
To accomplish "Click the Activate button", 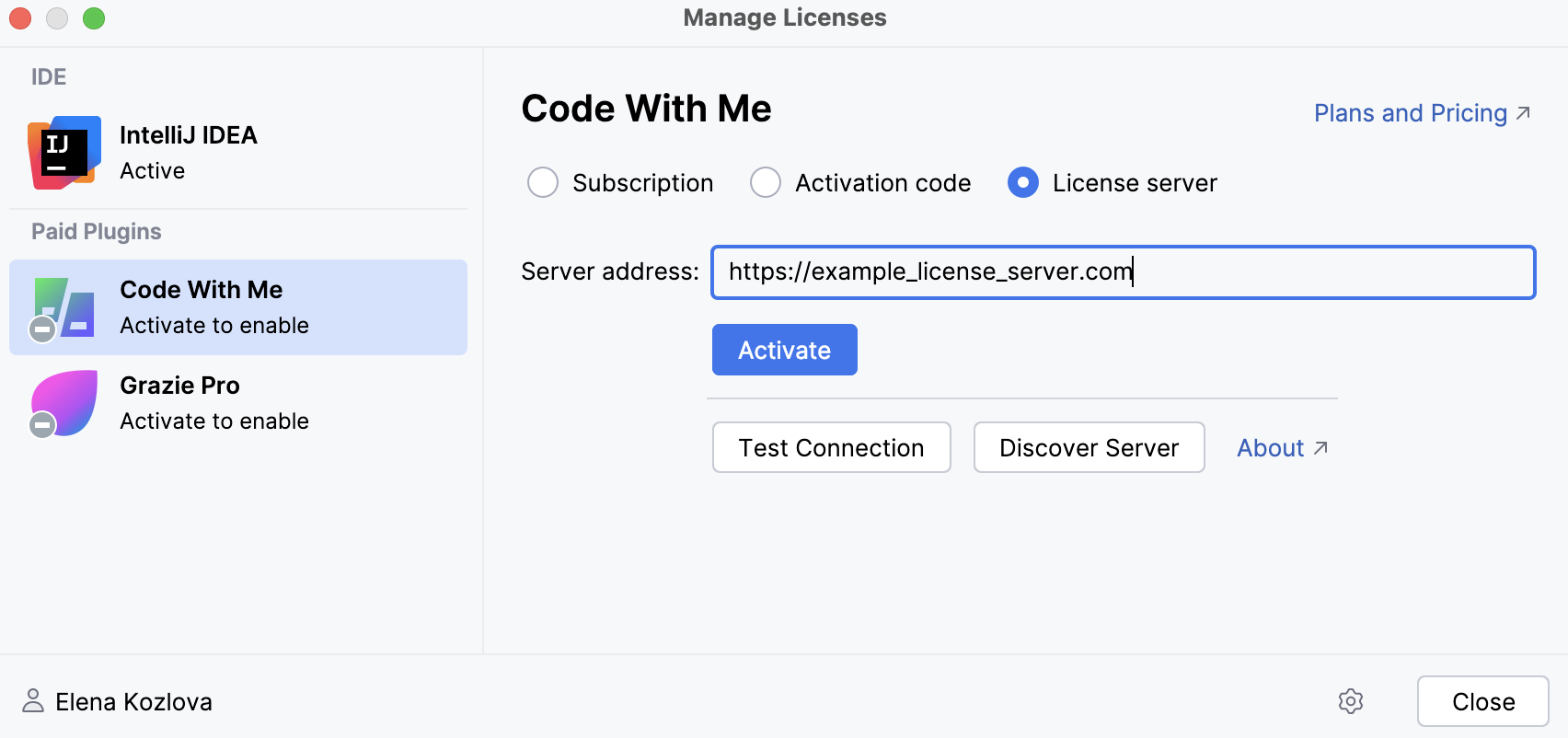I will tap(785, 350).
